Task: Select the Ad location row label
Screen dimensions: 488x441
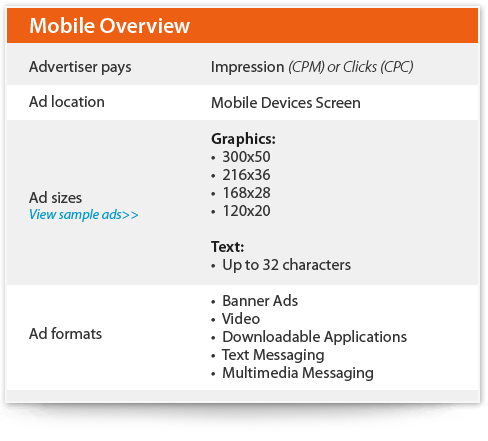Action: tap(67, 102)
